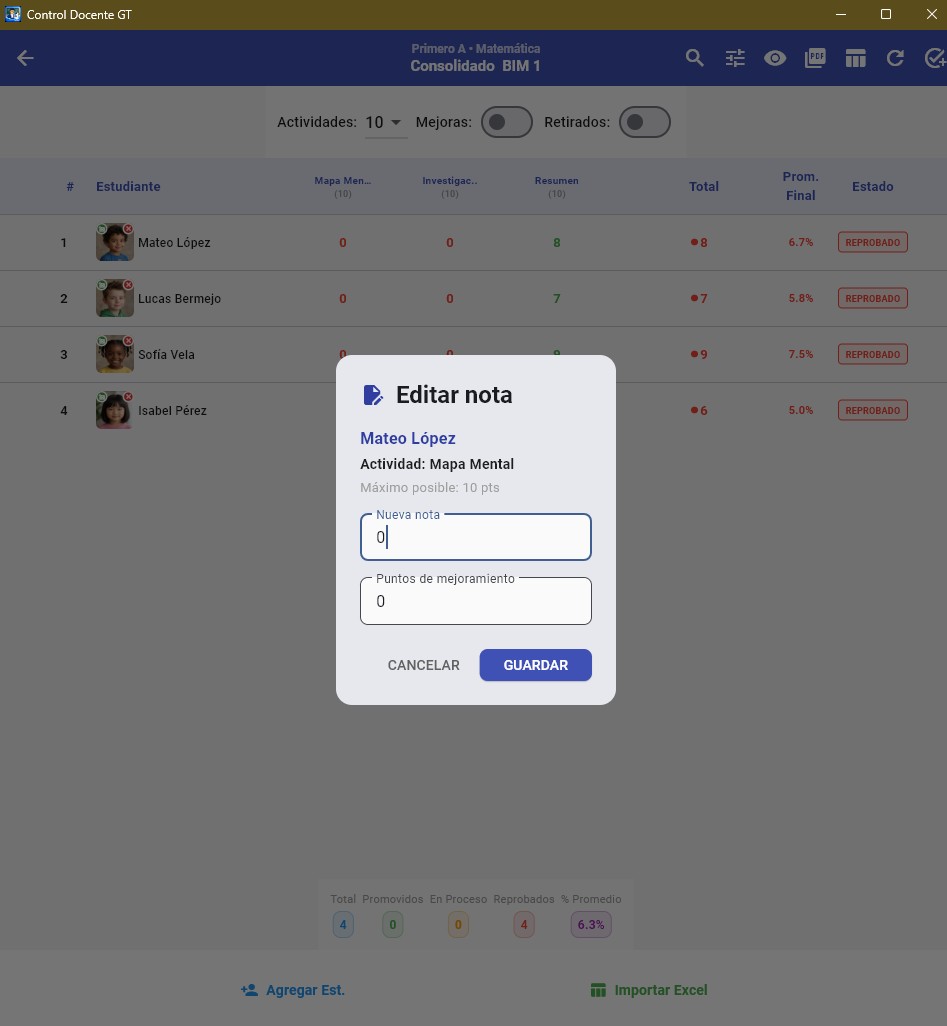Focus the Nueva nota input field

point(476,537)
